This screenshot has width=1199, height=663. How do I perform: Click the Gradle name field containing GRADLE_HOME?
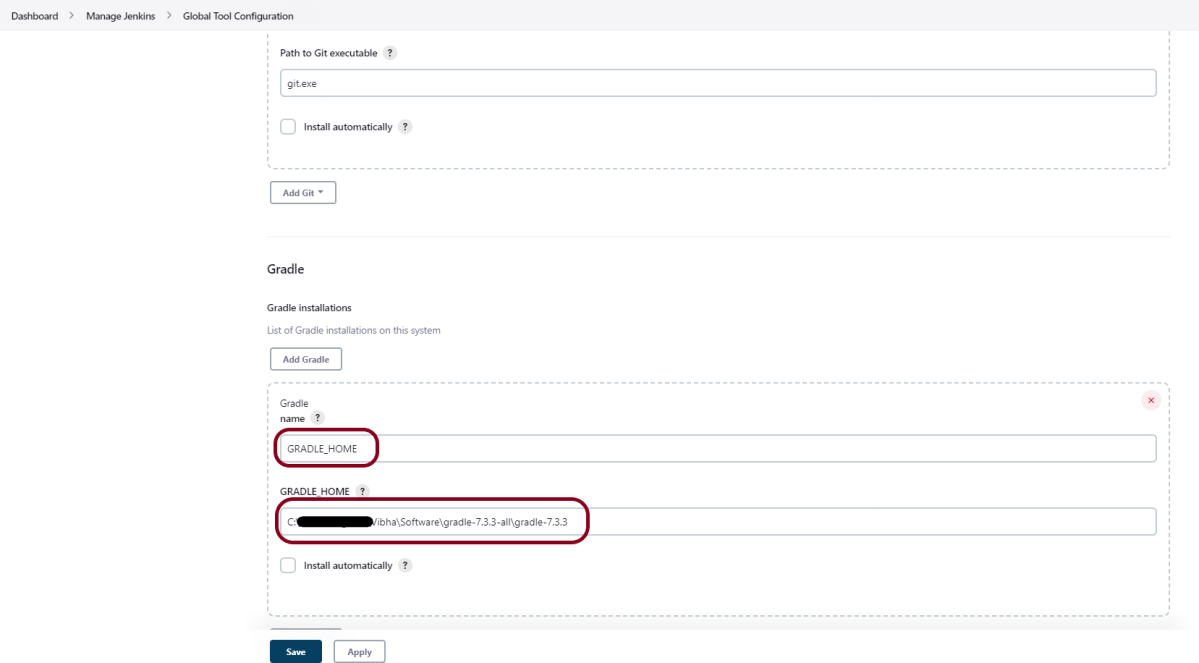tap(717, 449)
